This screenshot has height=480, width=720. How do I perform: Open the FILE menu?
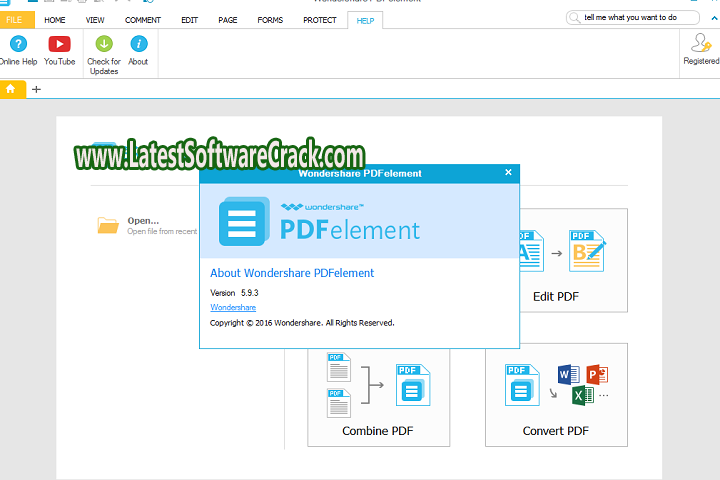pyautogui.click(x=14, y=20)
